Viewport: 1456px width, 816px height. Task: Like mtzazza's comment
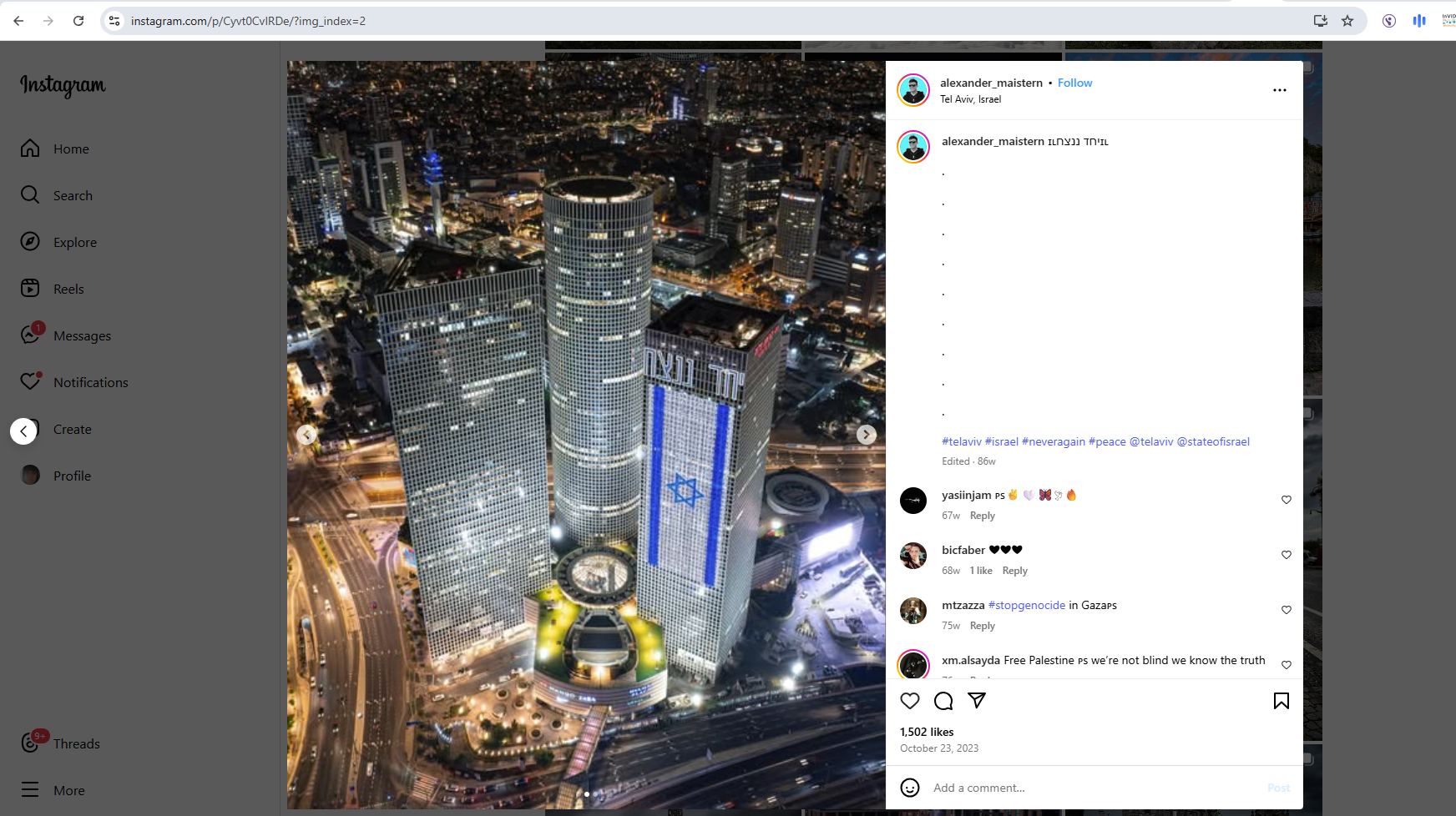[x=1287, y=610]
